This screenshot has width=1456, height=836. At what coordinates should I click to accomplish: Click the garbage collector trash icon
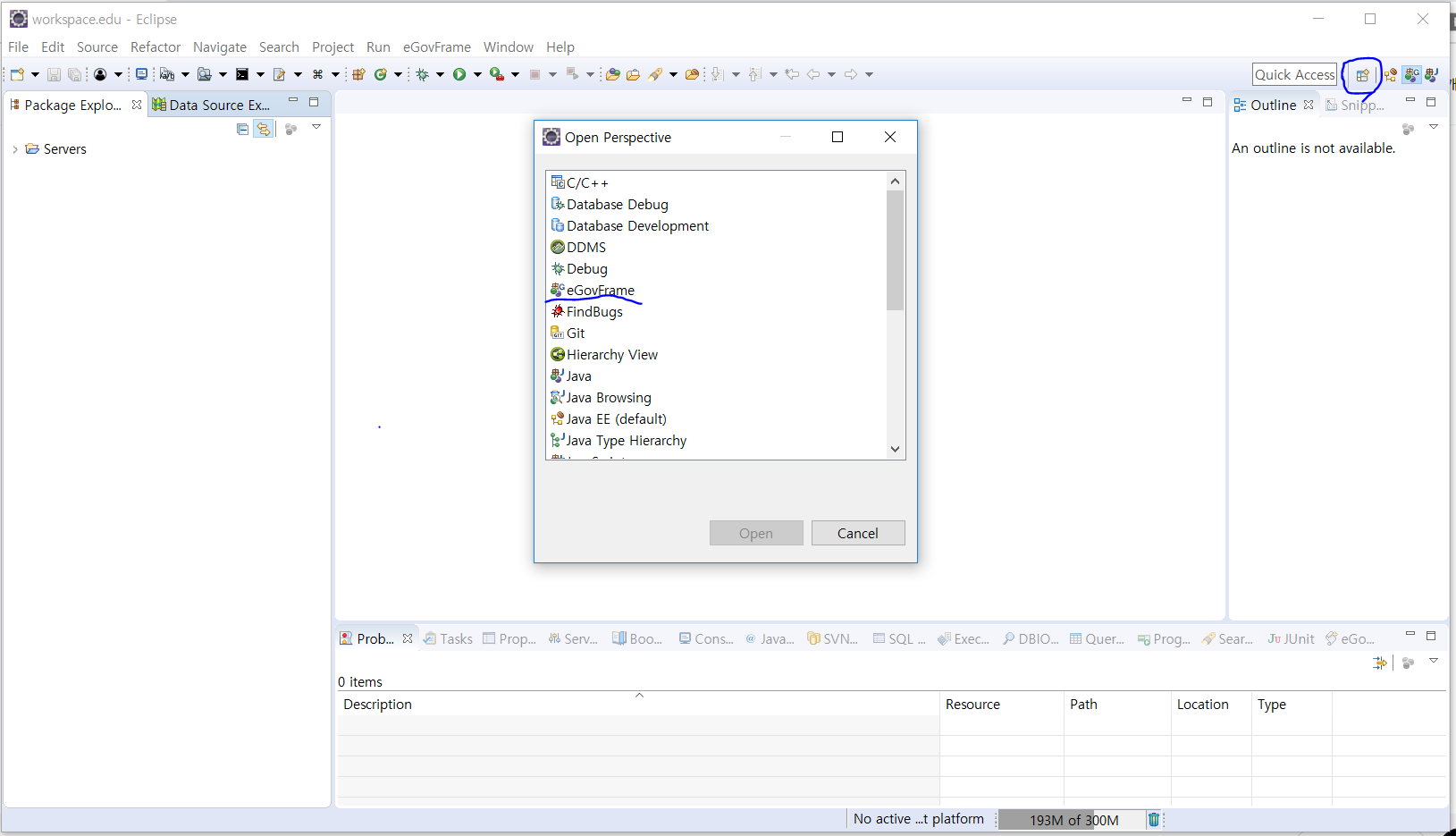pos(1154,819)
